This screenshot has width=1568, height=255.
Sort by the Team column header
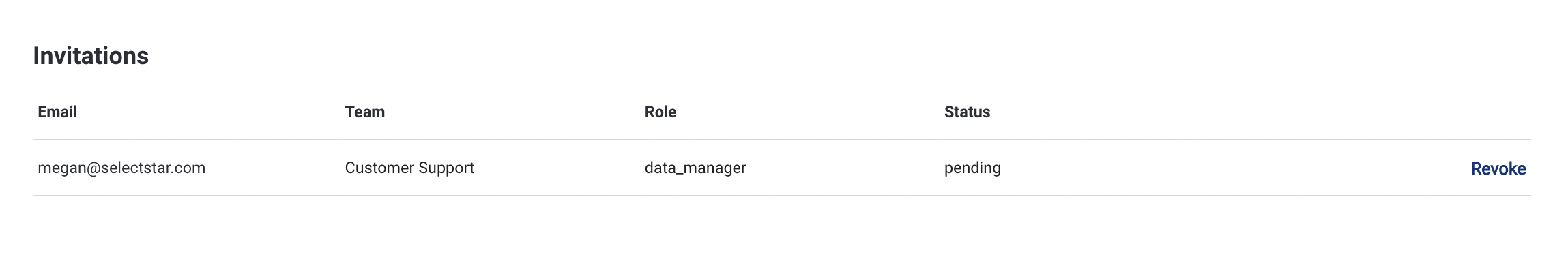(364, 112)
